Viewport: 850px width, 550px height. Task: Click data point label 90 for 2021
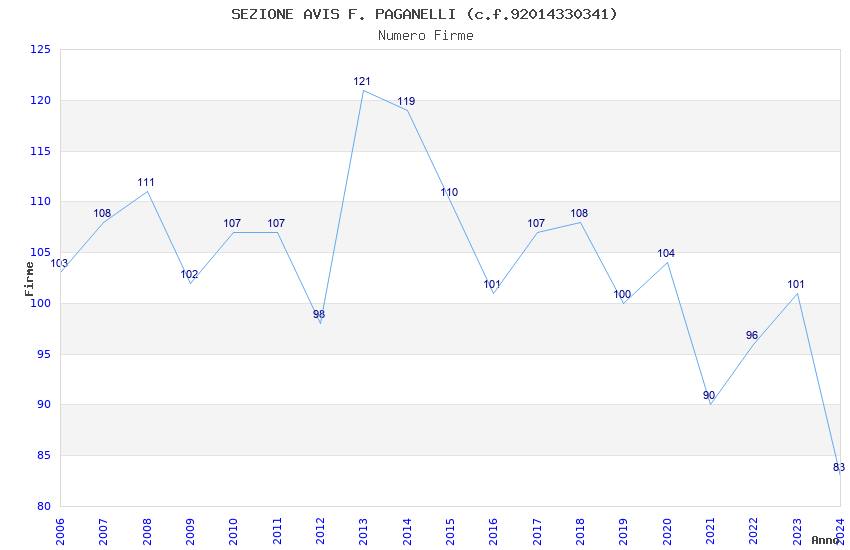pos(709,396)
